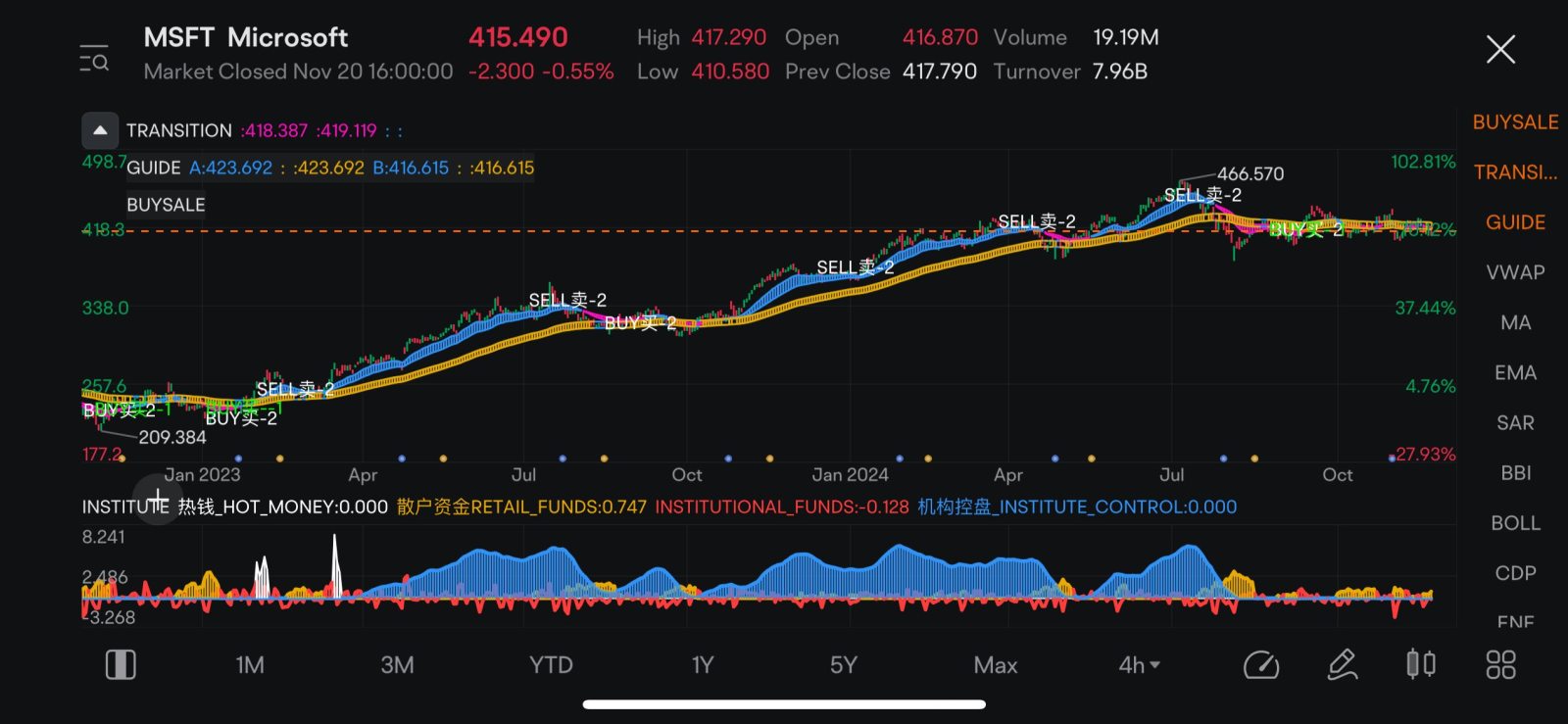Select the 3M time range
Image resolution: width=1568 pixels, height=724 pixels.
(397, 665)
